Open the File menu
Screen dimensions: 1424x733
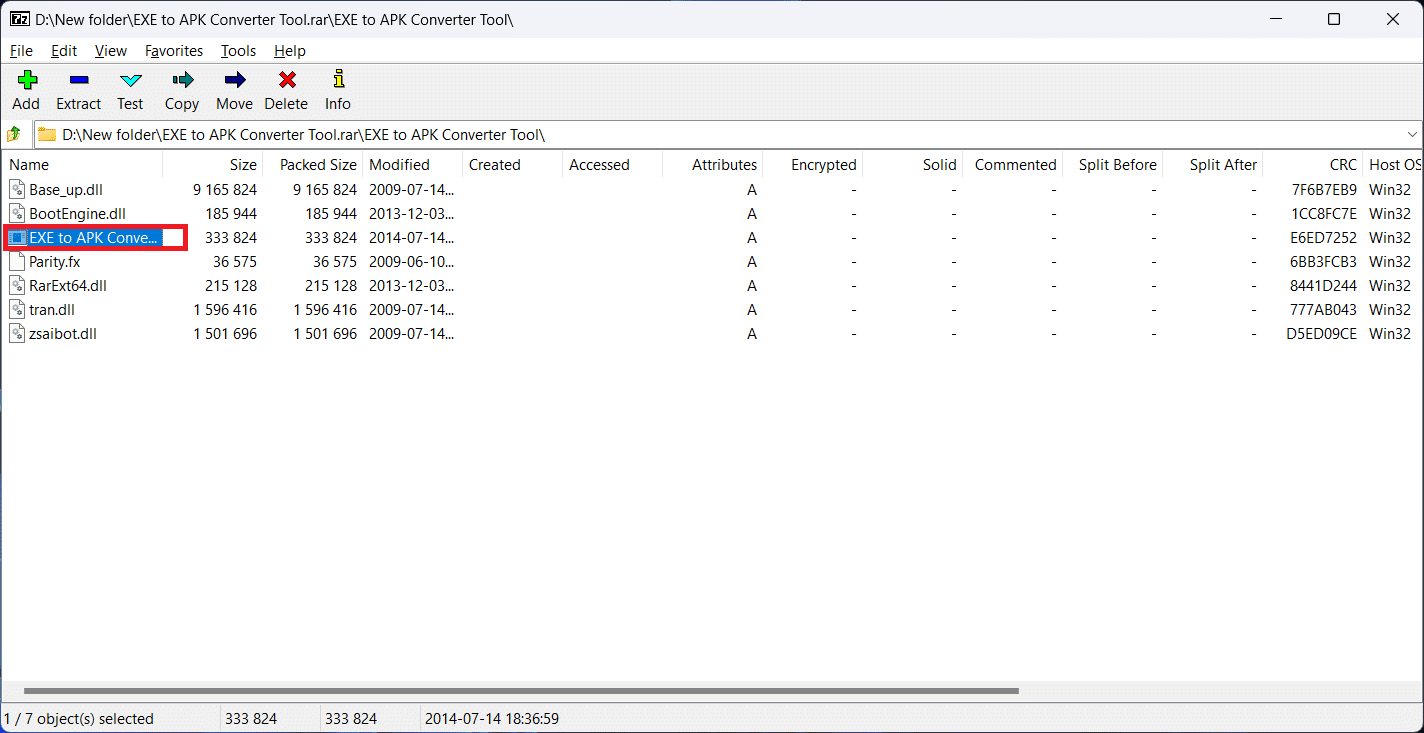(20, 51)
